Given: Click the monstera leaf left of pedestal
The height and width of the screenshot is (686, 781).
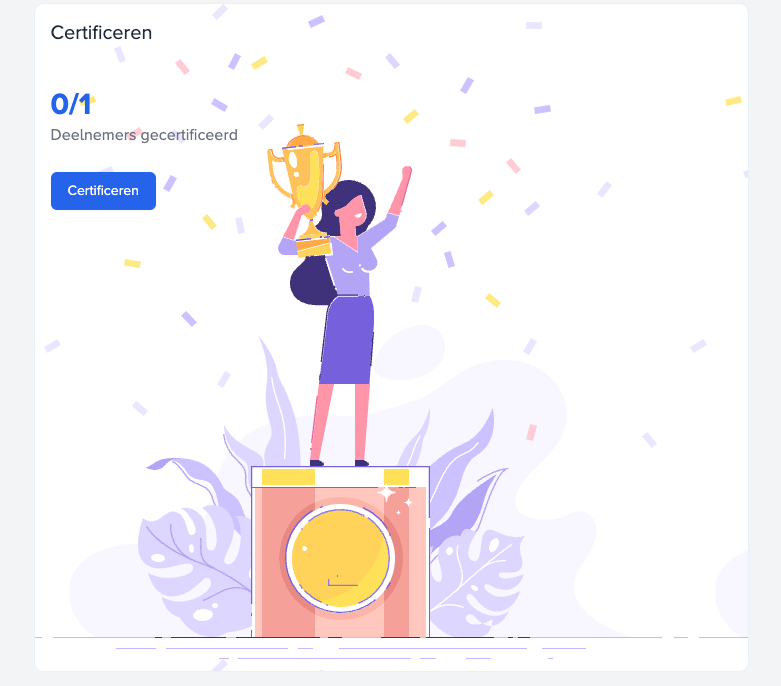Looking at the screenshot, I should (194, 568).
